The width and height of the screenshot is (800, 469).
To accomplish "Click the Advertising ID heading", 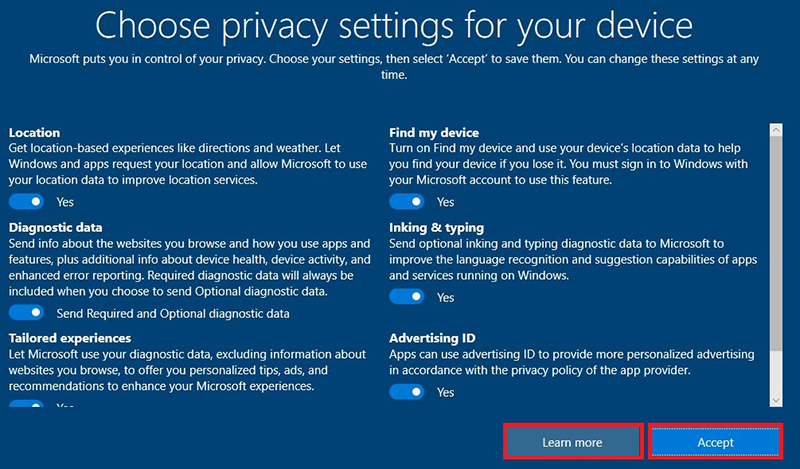I will pos(432,338).
